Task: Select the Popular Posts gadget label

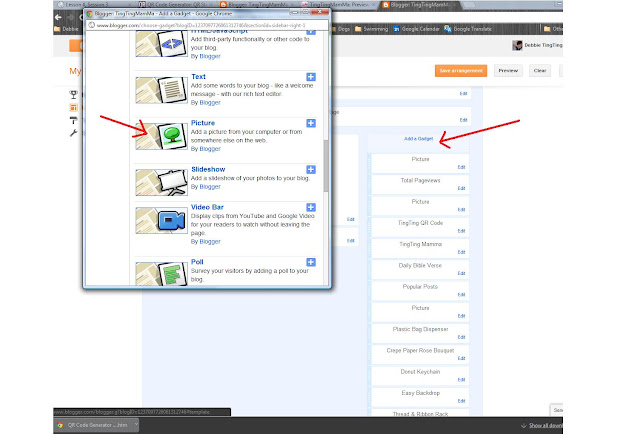Action: pyautogui.click(x=420, y=287)
